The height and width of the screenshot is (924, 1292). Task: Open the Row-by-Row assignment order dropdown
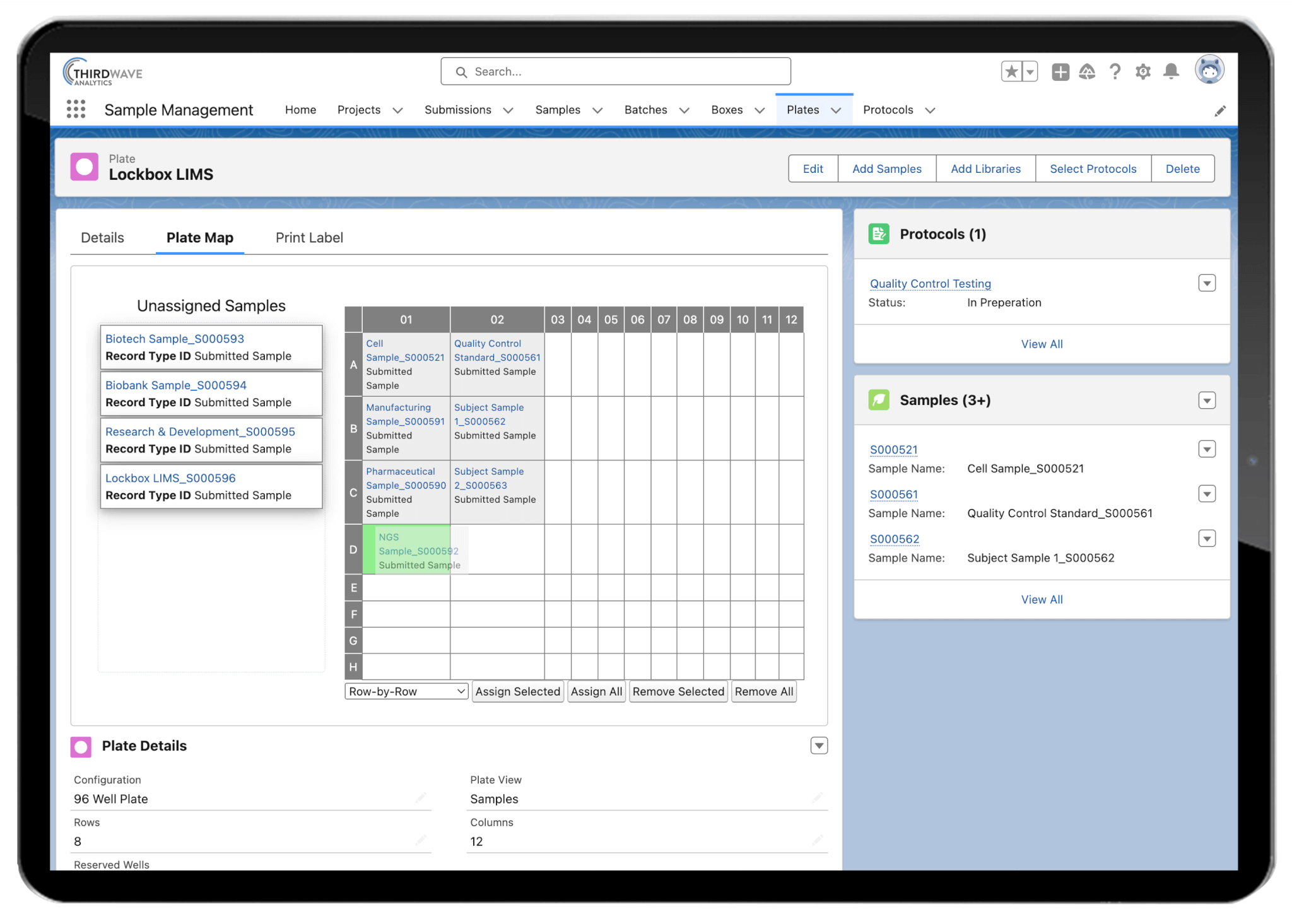point(406,691)
